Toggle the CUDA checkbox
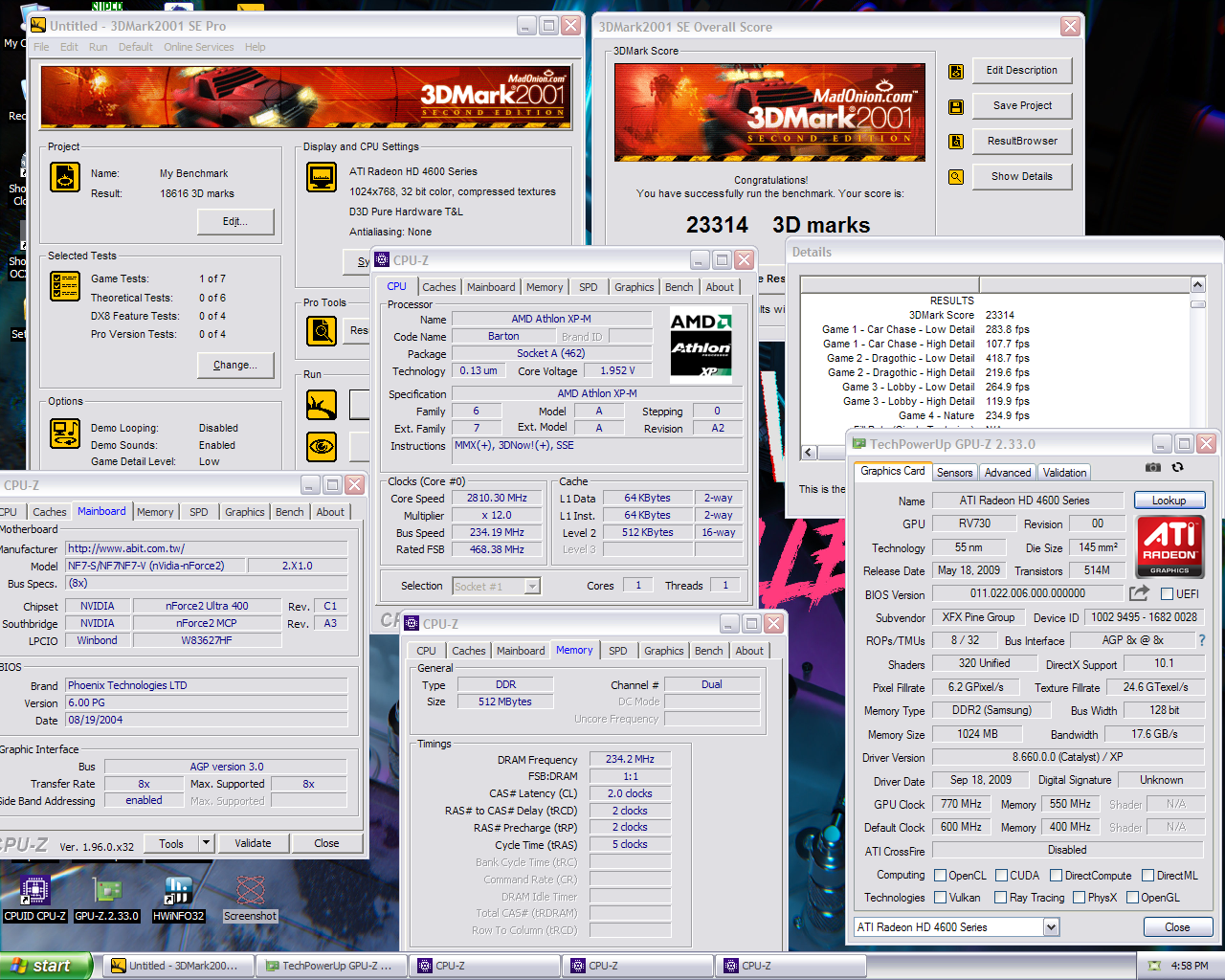Image resolution: width=1225 pixels, height=980 pixels. (1001, 876)
